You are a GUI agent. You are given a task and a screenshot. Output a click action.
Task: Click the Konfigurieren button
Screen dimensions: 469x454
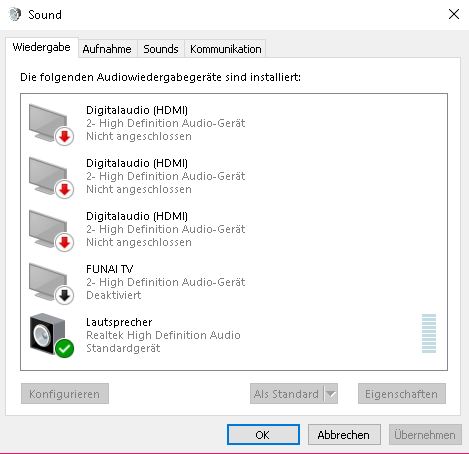(65, 394)
